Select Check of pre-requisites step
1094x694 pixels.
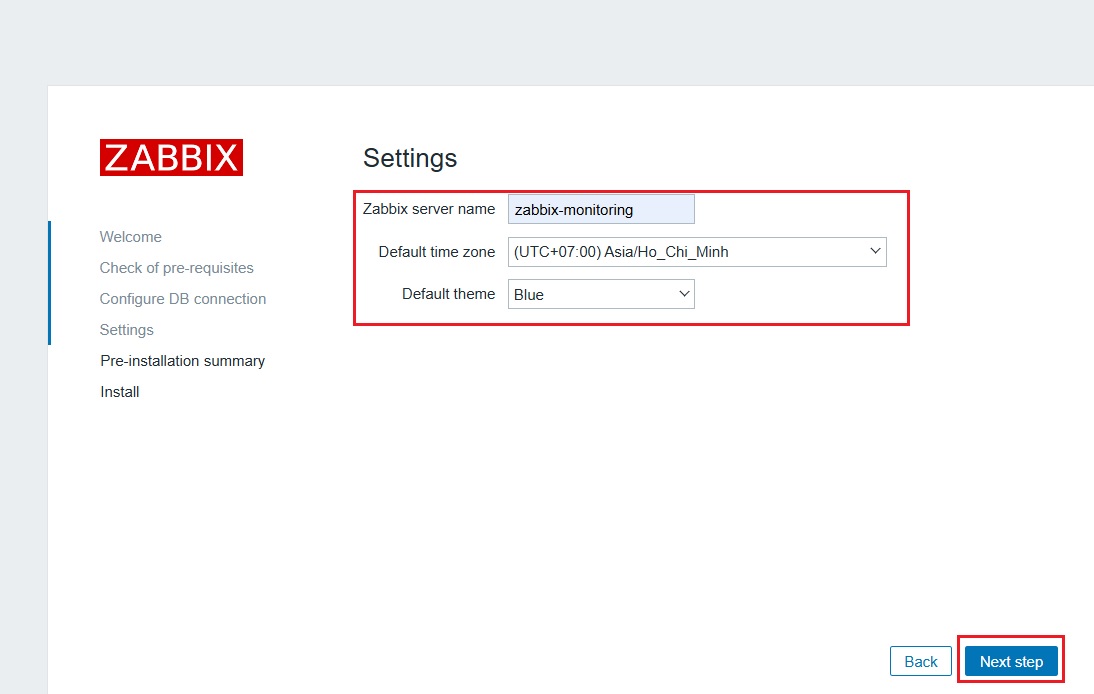tap(176, 267)
